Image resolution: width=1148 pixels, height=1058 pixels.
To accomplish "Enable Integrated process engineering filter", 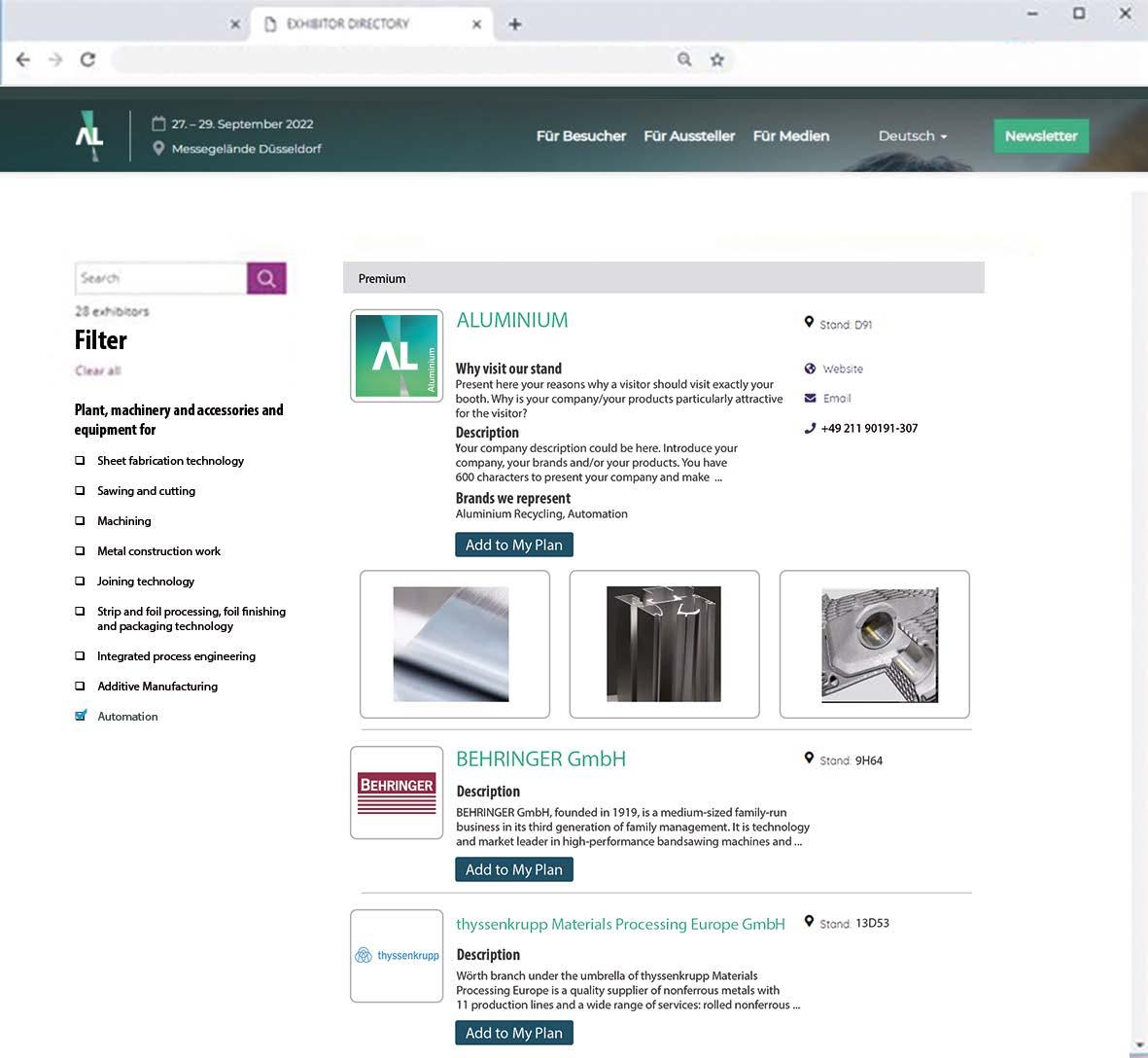I will [80, 656].
